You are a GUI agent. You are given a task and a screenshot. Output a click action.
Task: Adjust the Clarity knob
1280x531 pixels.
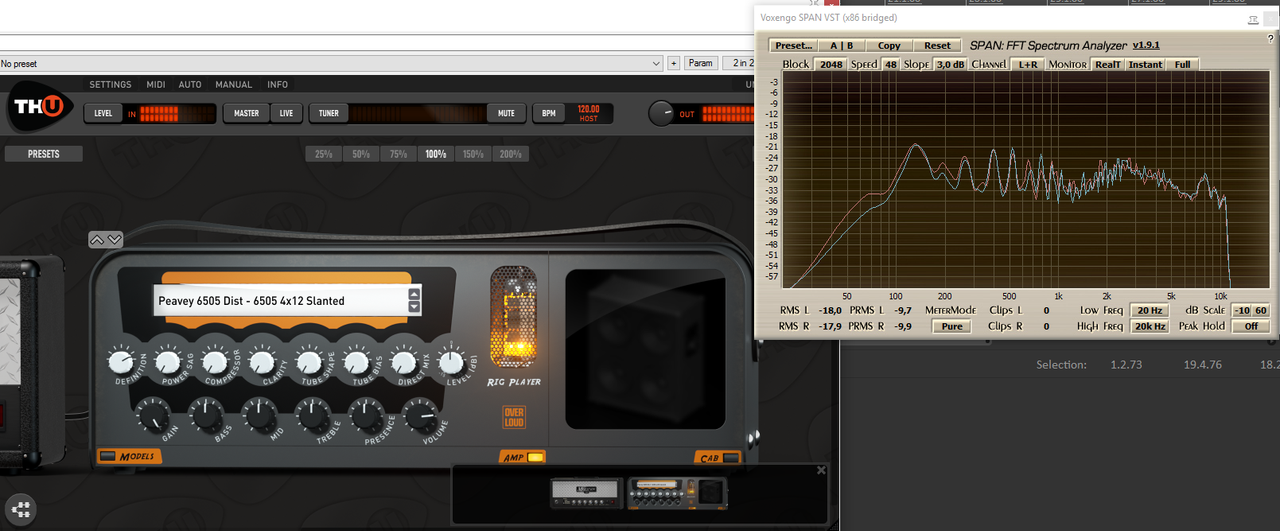point(262,361)
